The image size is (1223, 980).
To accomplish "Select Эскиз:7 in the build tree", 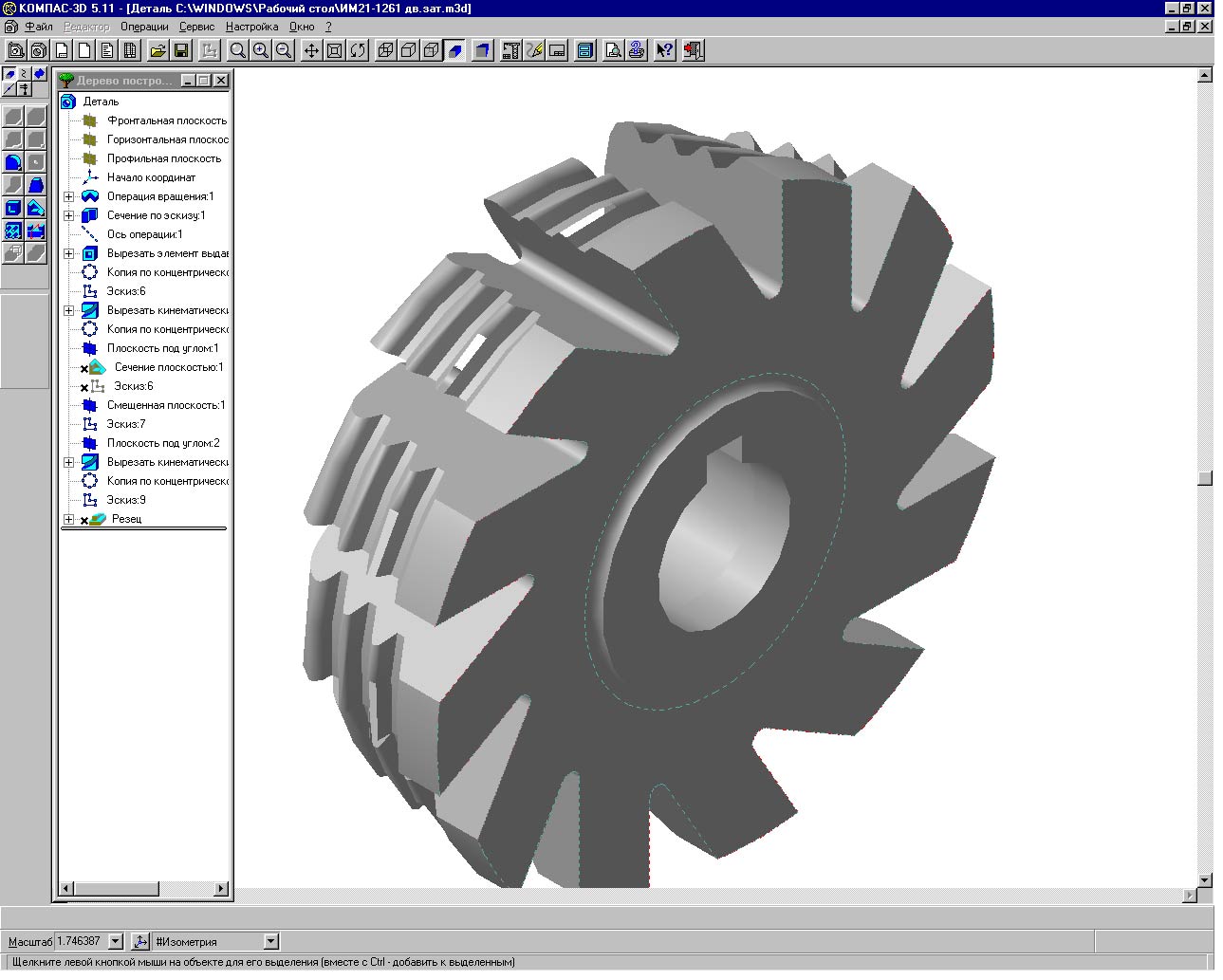I will (126, 424).
